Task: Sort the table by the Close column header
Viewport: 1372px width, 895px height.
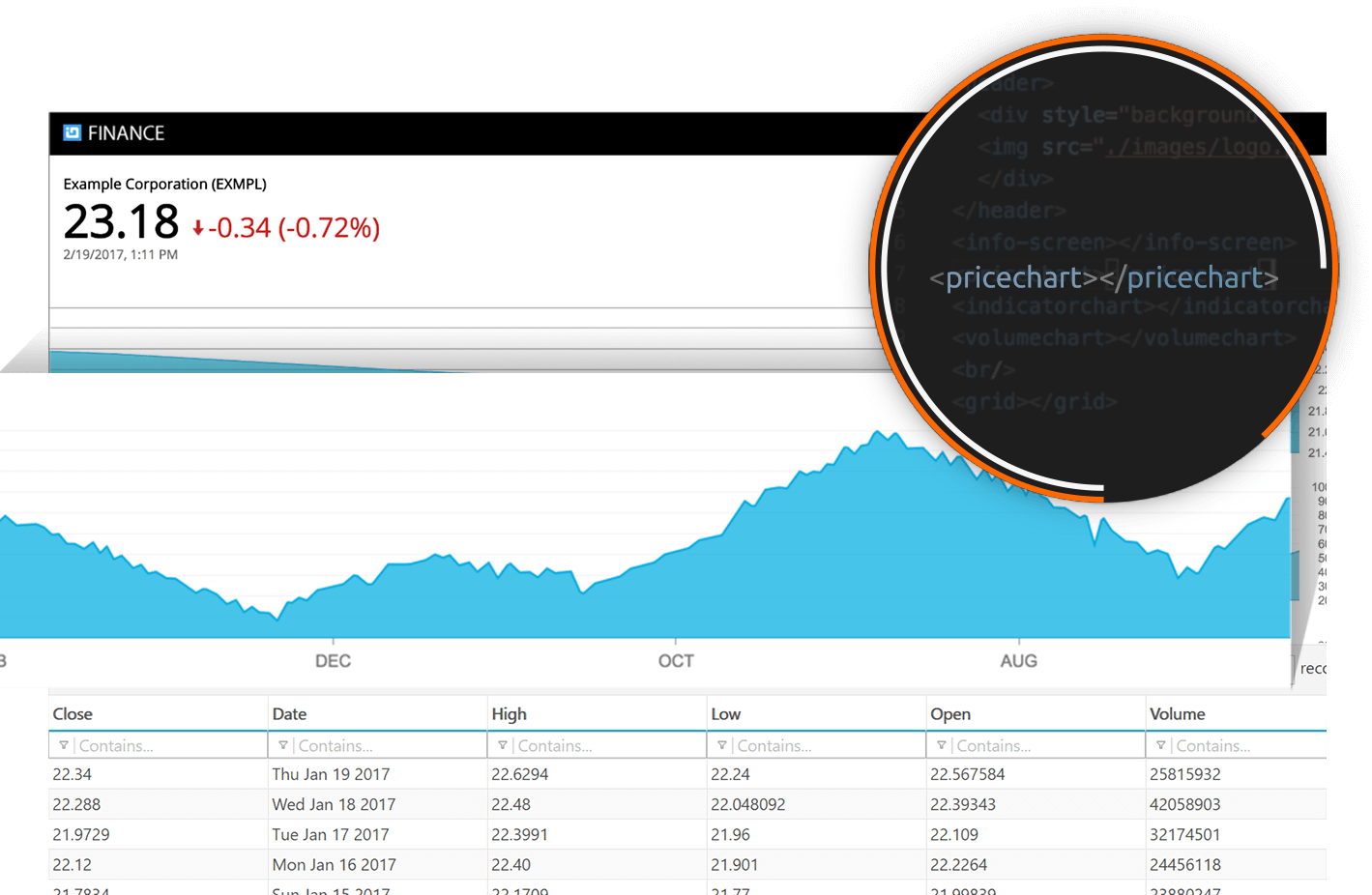Action: coord(72,713)
